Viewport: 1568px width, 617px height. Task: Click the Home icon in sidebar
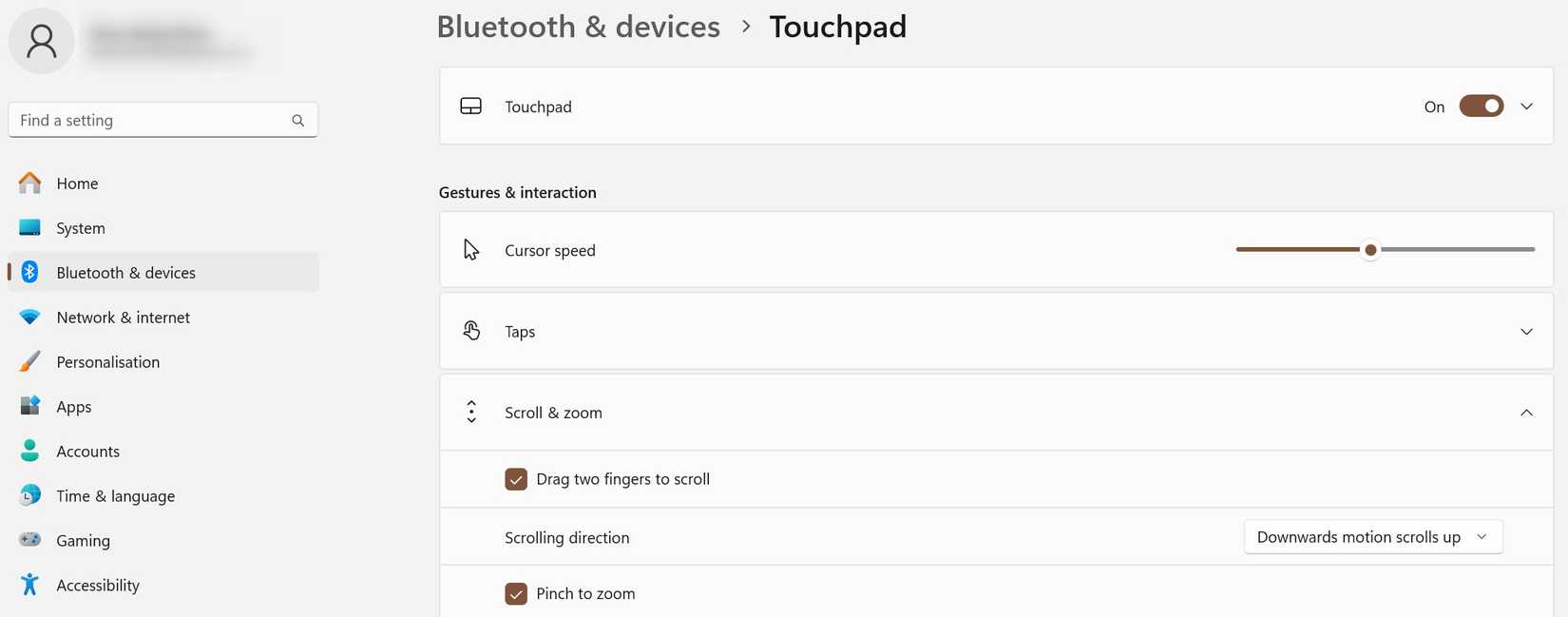[30, 183]
